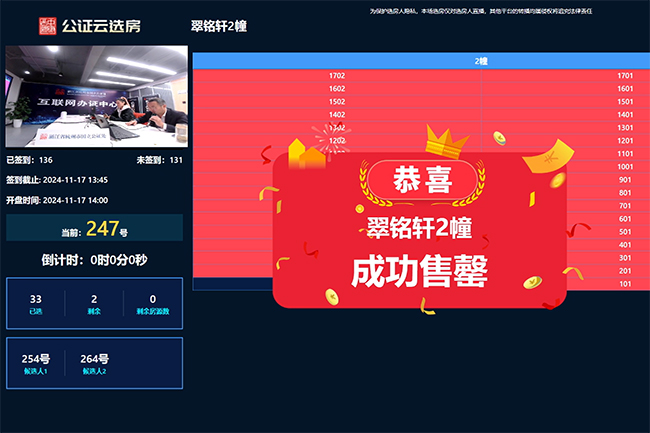Click the 成功售罄 text on popup
Viewport: 650px width, 433px height.
pyautogui.click(x=420, y=271)
